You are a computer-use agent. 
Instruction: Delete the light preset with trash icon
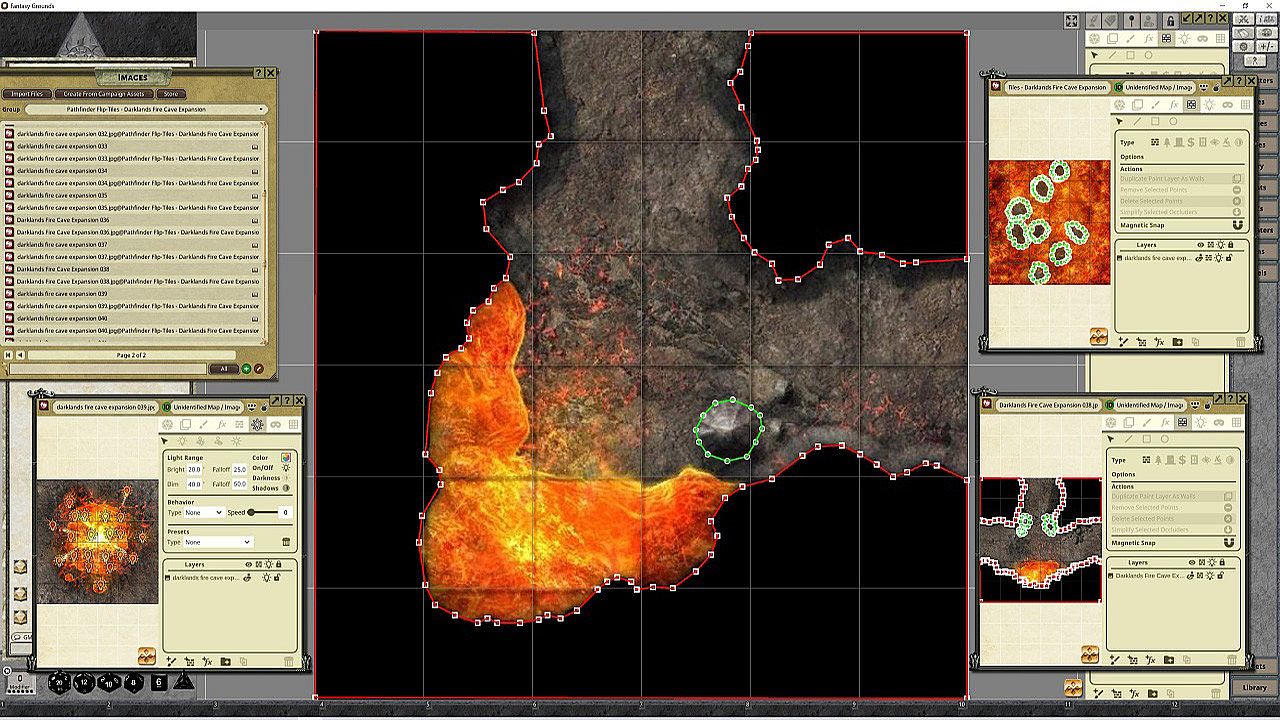[286, 542]
